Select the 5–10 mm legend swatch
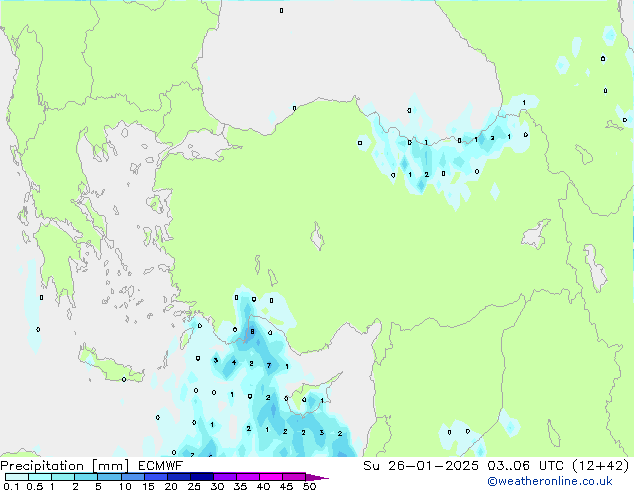 coord(109,477)
